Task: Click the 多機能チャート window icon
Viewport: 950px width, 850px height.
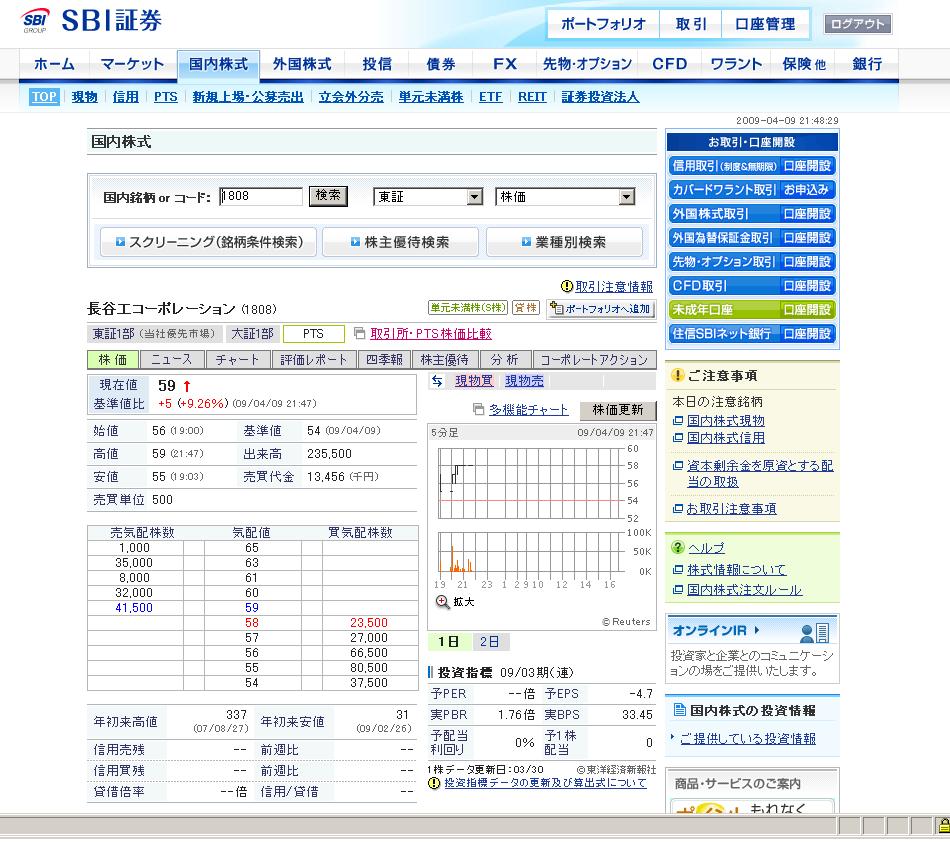Action: click(479, 410)
